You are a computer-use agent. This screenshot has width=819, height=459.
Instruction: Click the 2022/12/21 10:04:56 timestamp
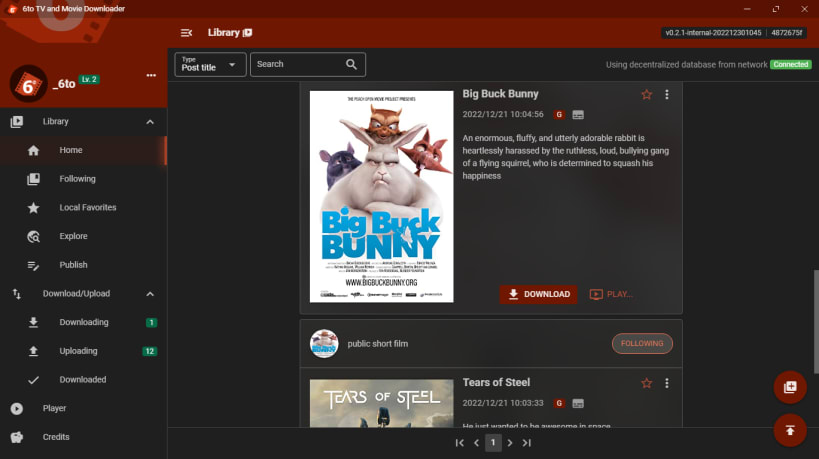coord(503,114)
